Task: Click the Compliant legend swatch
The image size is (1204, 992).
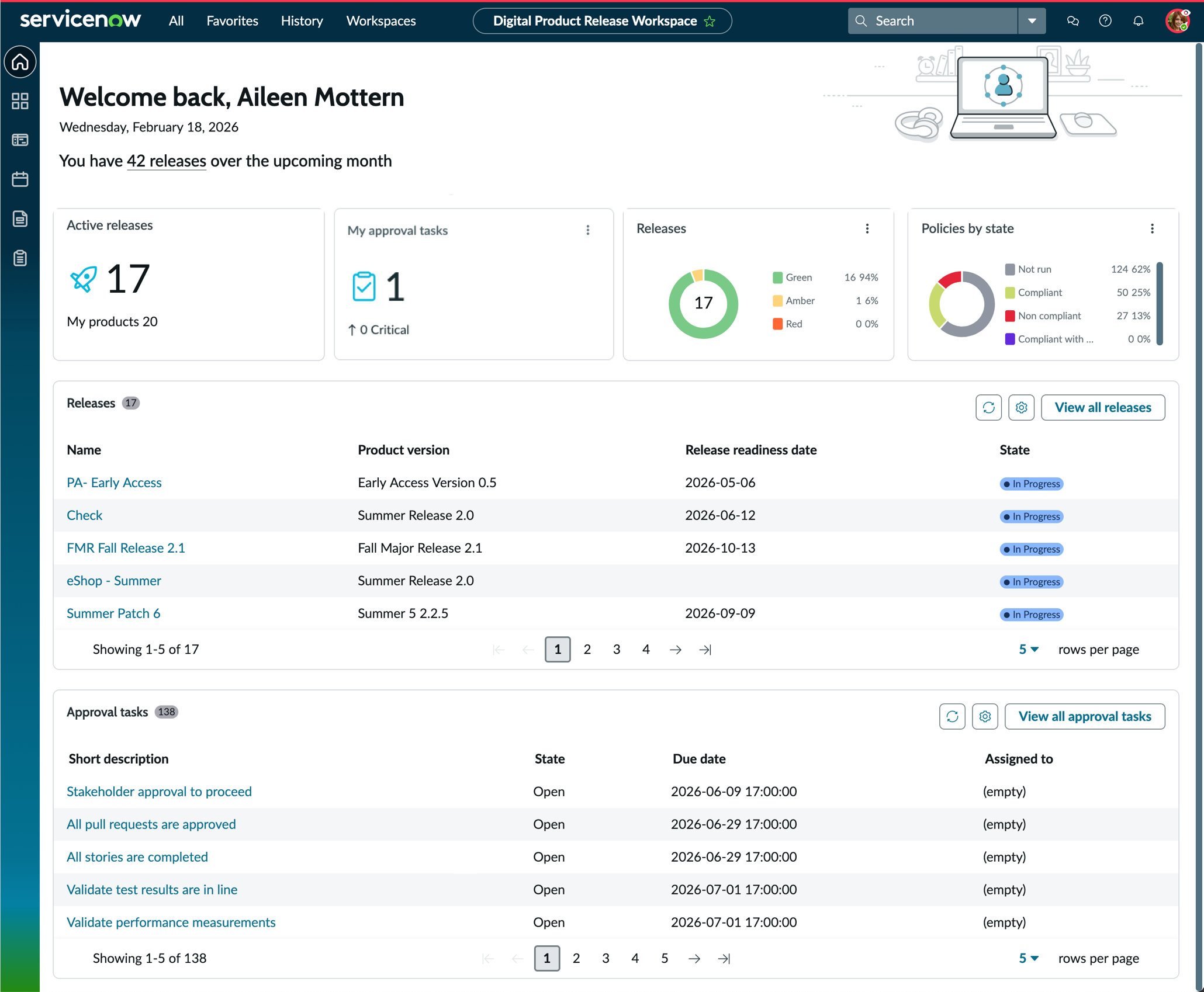Action: coord(1010,293)
